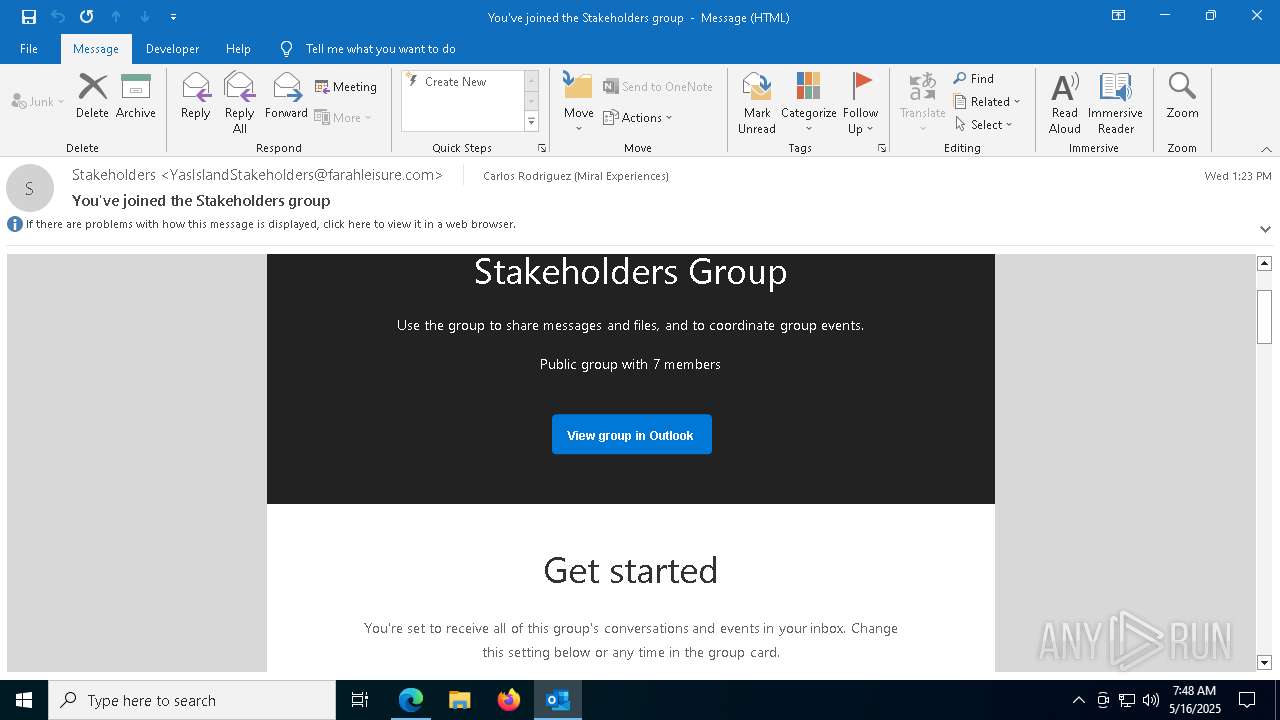The width and height of the screenshot is (1280, 720).
Task: Click Tell me what you want to do
Action: [380, 48]
